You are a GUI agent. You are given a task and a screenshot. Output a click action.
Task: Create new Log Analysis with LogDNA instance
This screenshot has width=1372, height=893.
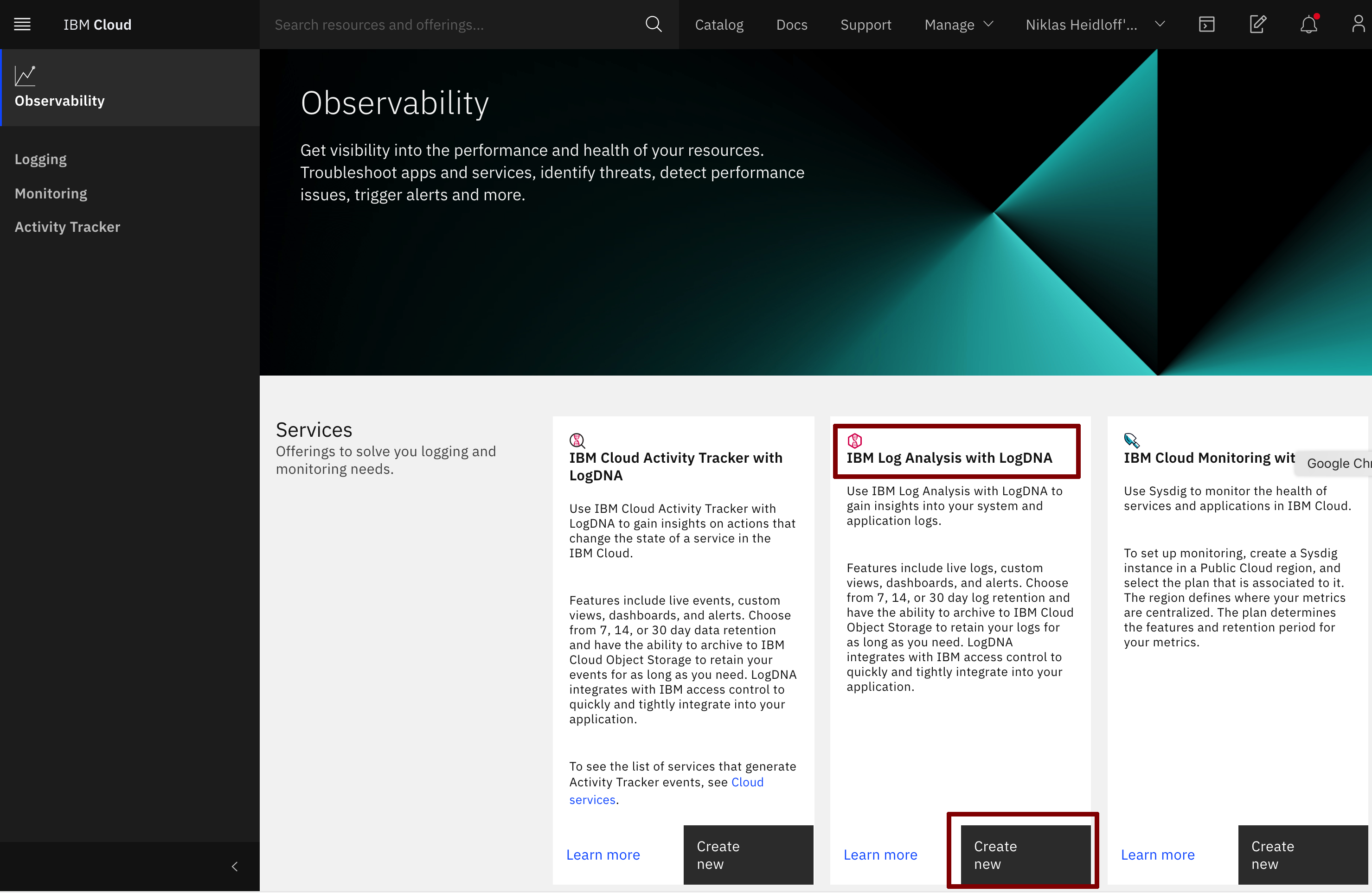(1026, 855)
